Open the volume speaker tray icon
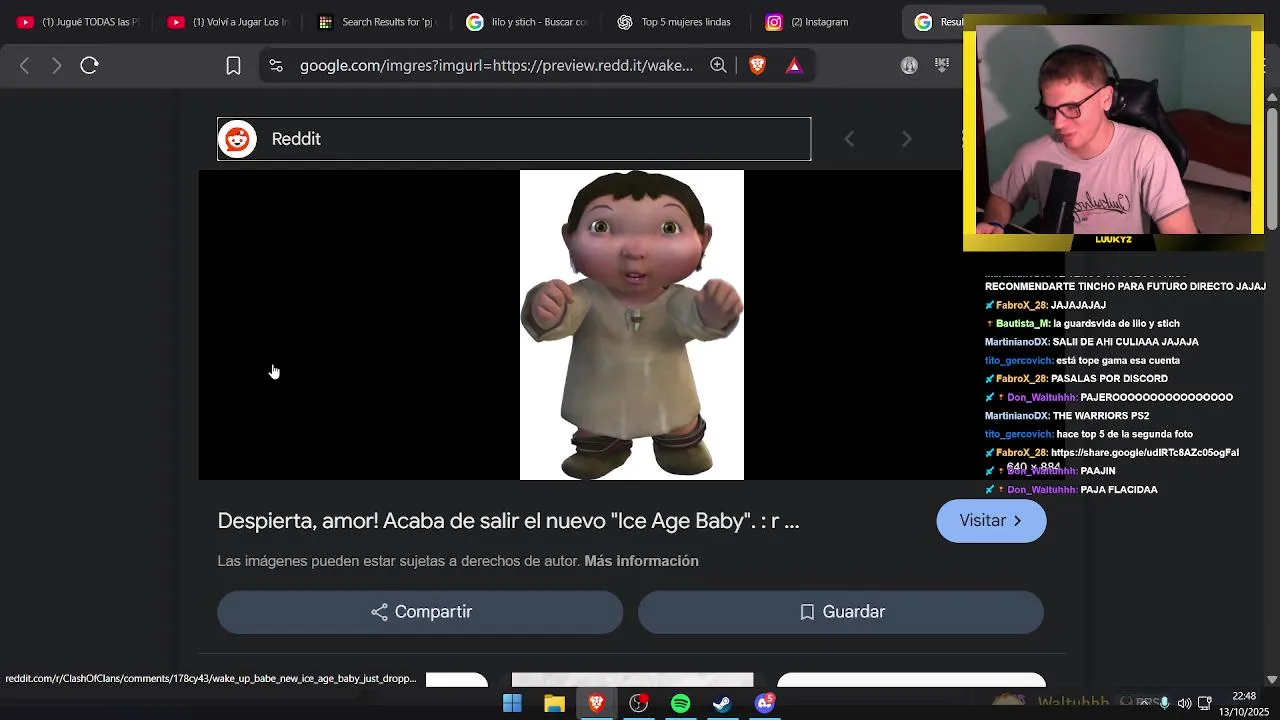Screen dimensions: 1280x720 1184,703
